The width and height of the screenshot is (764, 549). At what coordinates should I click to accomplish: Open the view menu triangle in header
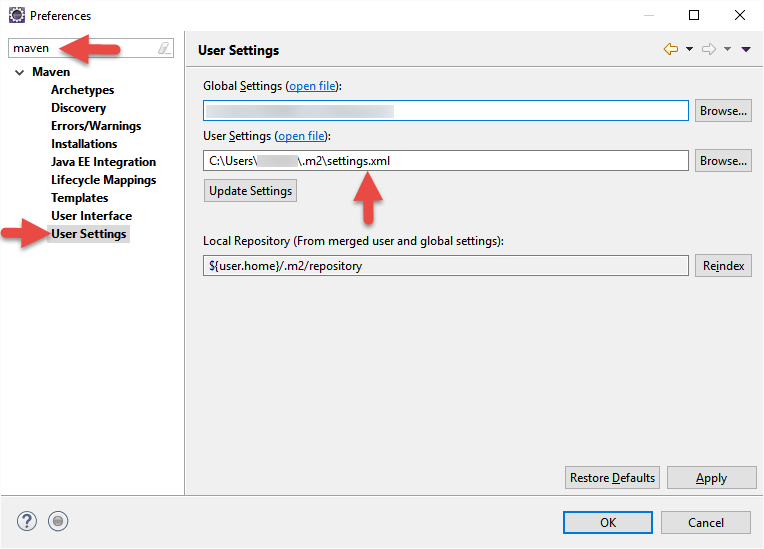tap(746, 49)
